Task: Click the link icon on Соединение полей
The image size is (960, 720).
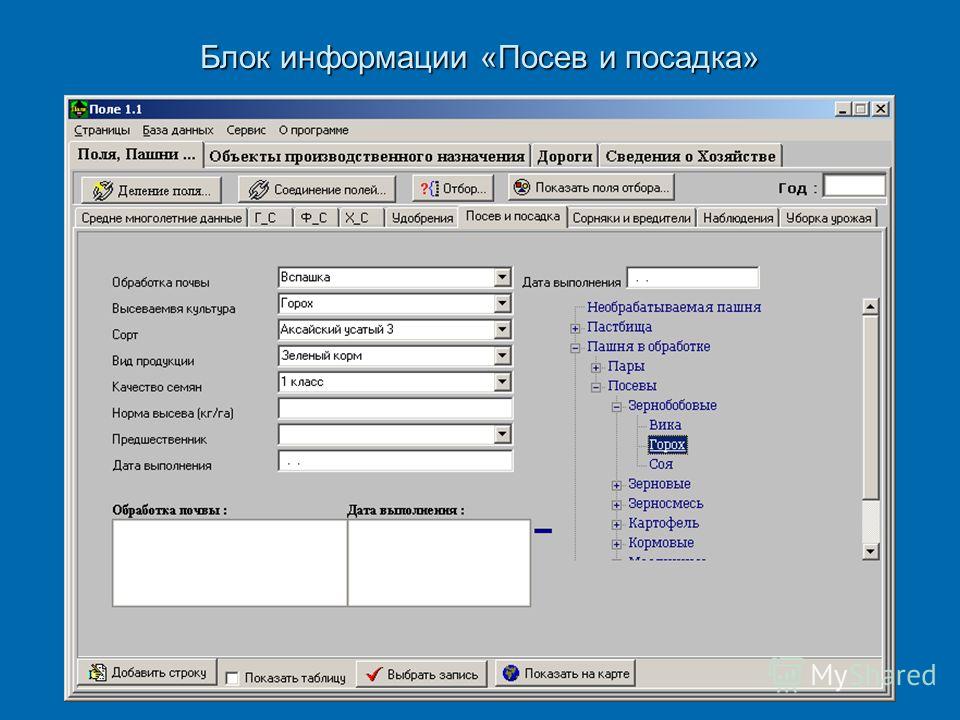Action: point(258,190)
